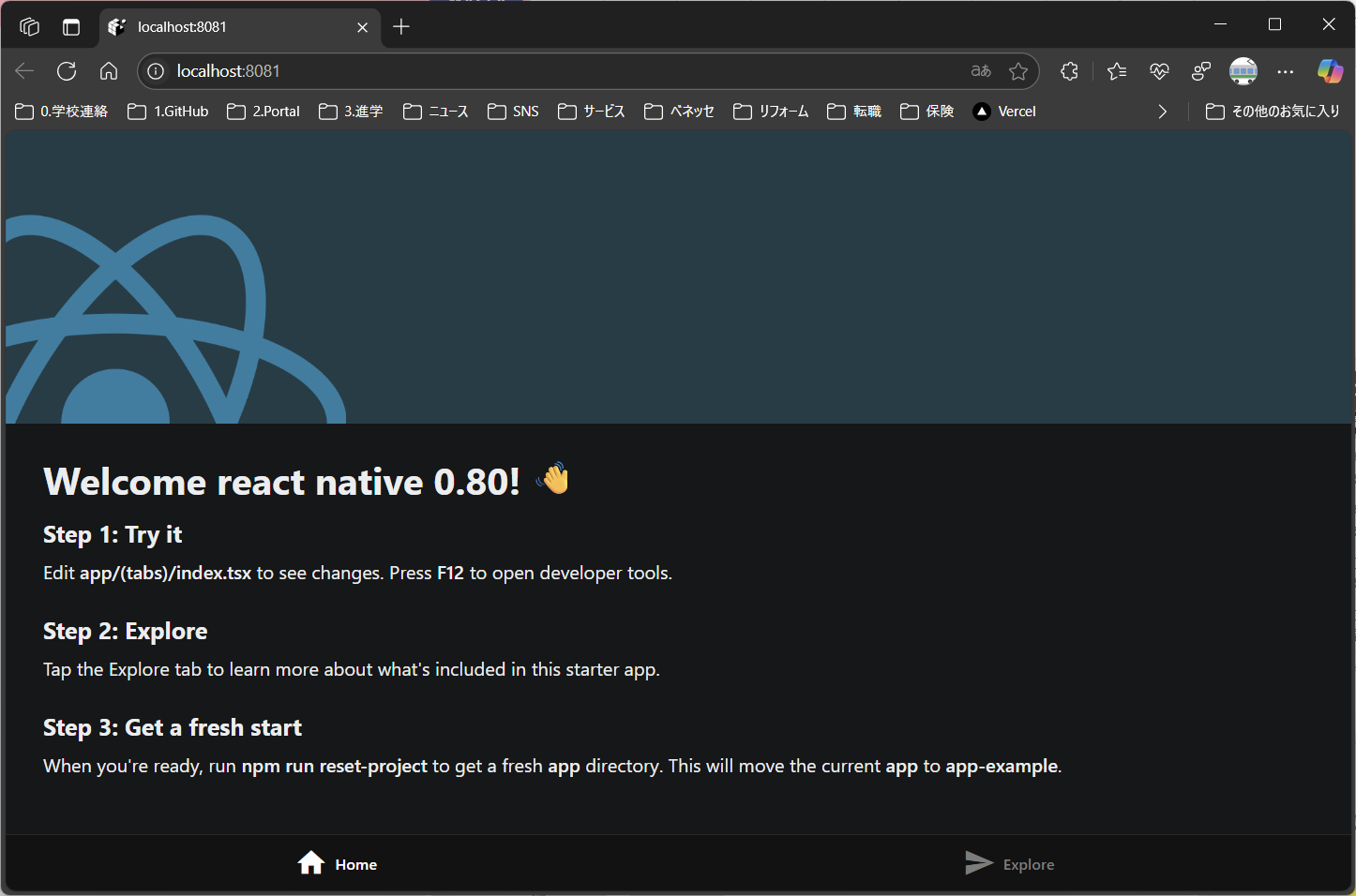The width and height of the screenshot is (1356, 896).
Task: Open the translate page icon
Action: pyautogui.click(x=981, y=71)
